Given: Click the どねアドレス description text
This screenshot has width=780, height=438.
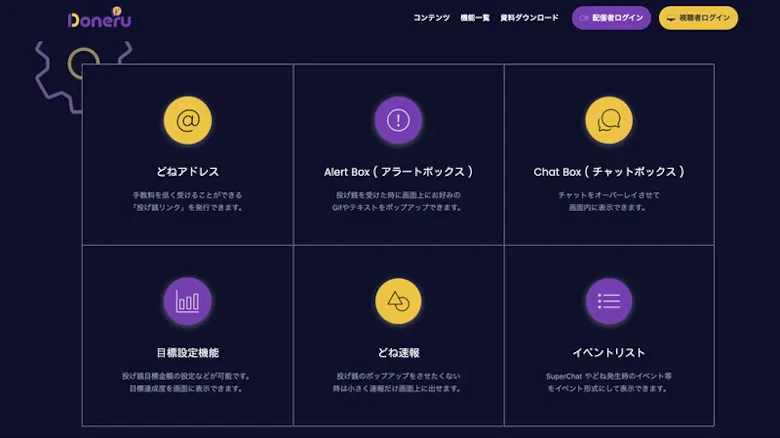Looking at the screenshot, I should tap(187, 201).
